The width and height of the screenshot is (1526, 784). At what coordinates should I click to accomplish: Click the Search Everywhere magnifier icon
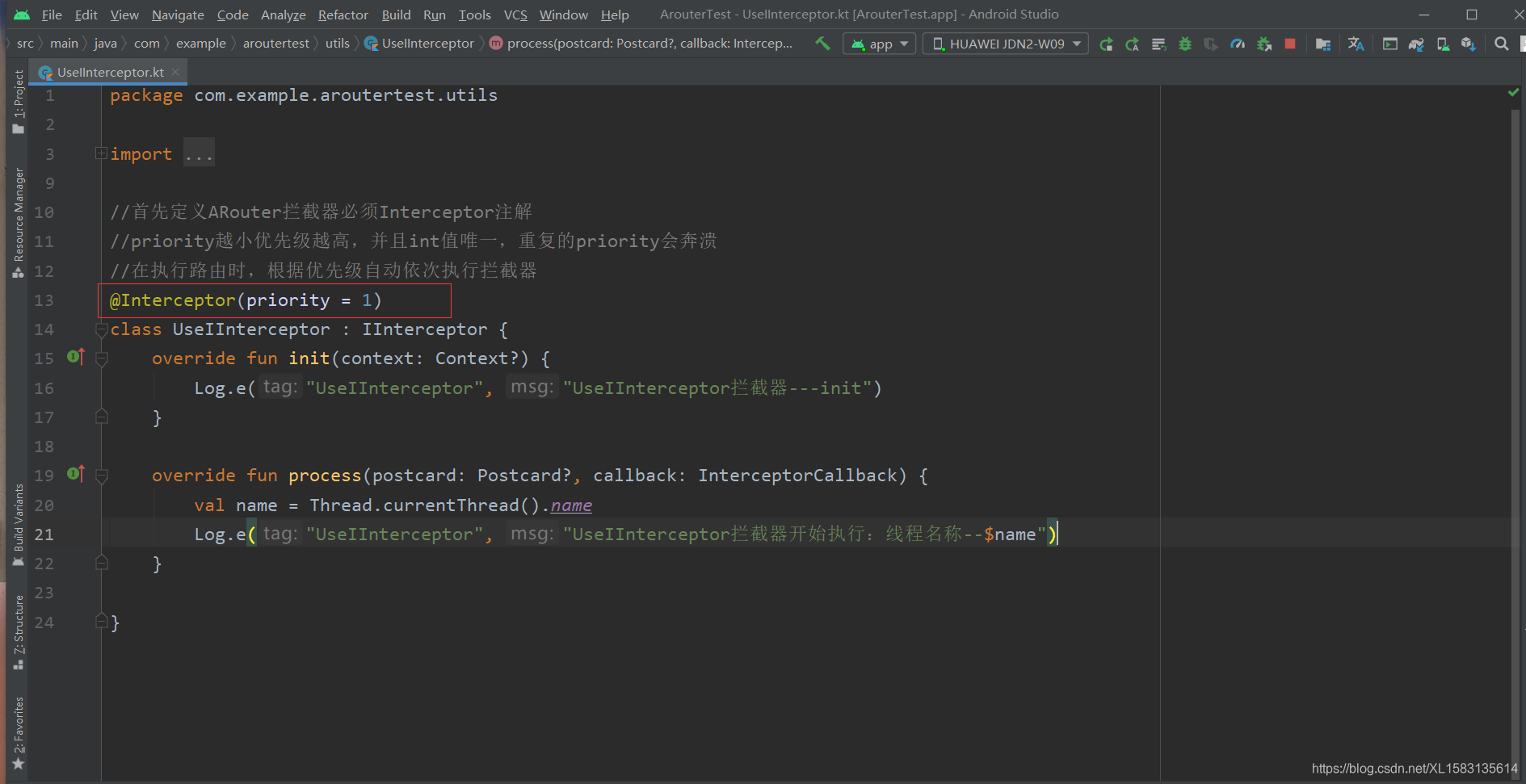tap(1502, 44)
